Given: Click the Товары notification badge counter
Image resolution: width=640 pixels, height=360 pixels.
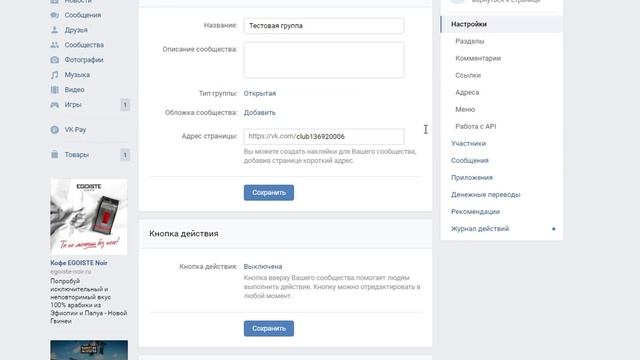Looking at the screenshot, I should coord(125,155).
